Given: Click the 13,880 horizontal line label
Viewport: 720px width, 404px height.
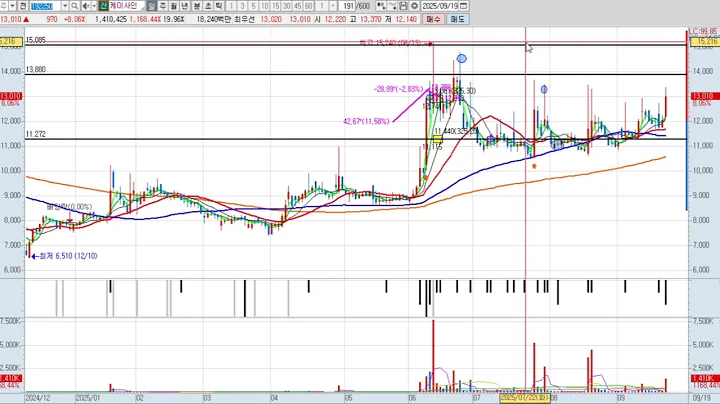Looking at the screenshot, I should pos(35,69).
